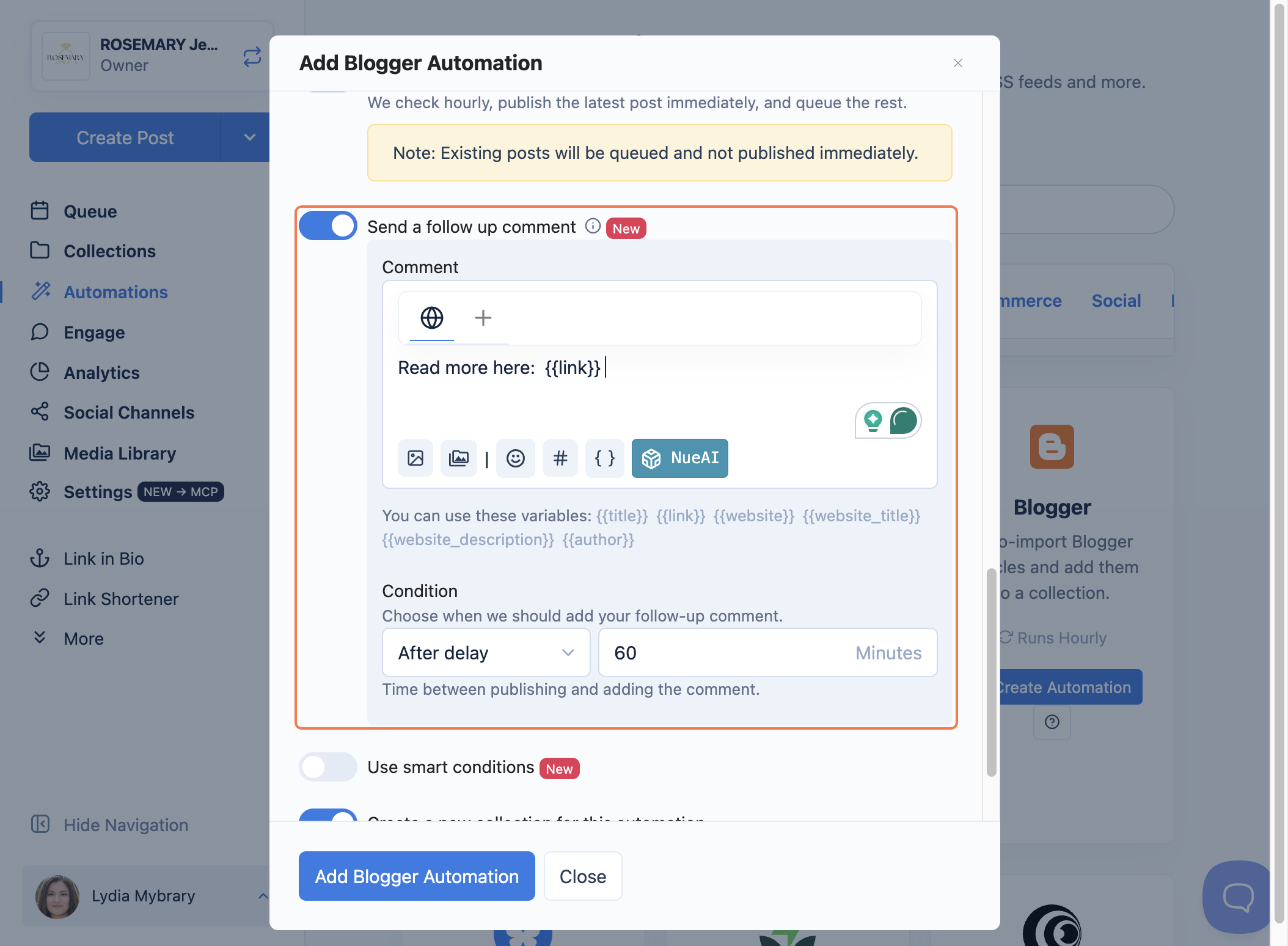The width and height of the screenshot is (1288, 946).
Task: Disable the Send a follow up comment toggle
Action: pyautogui.click(x=328, y=226)
